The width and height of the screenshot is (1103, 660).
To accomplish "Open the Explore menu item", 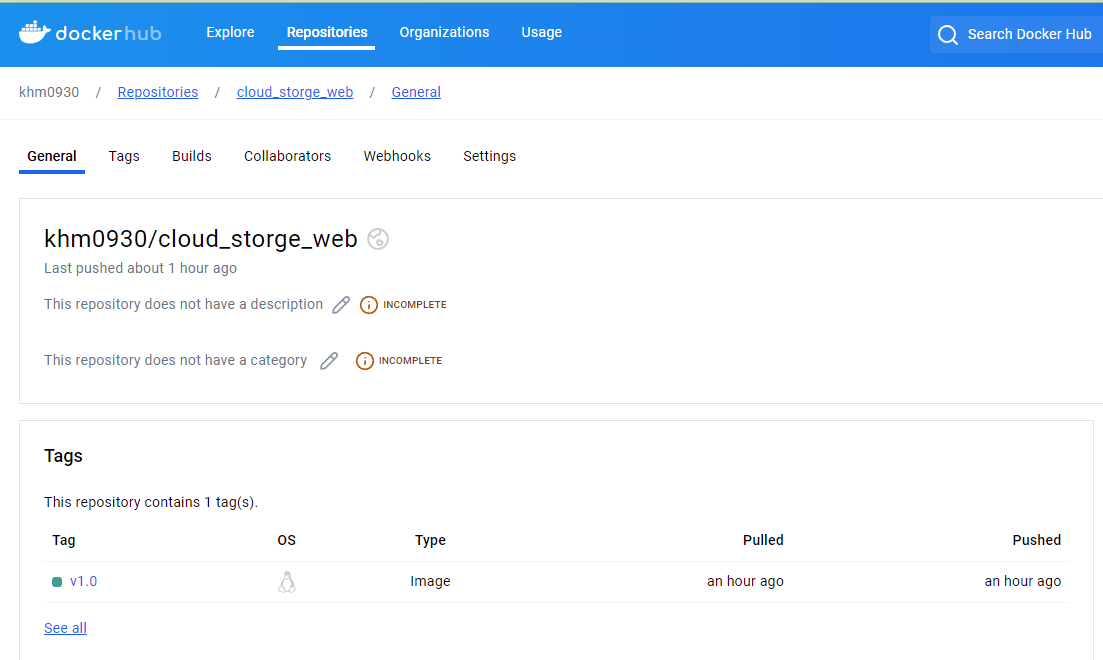I will pos(230,32).
